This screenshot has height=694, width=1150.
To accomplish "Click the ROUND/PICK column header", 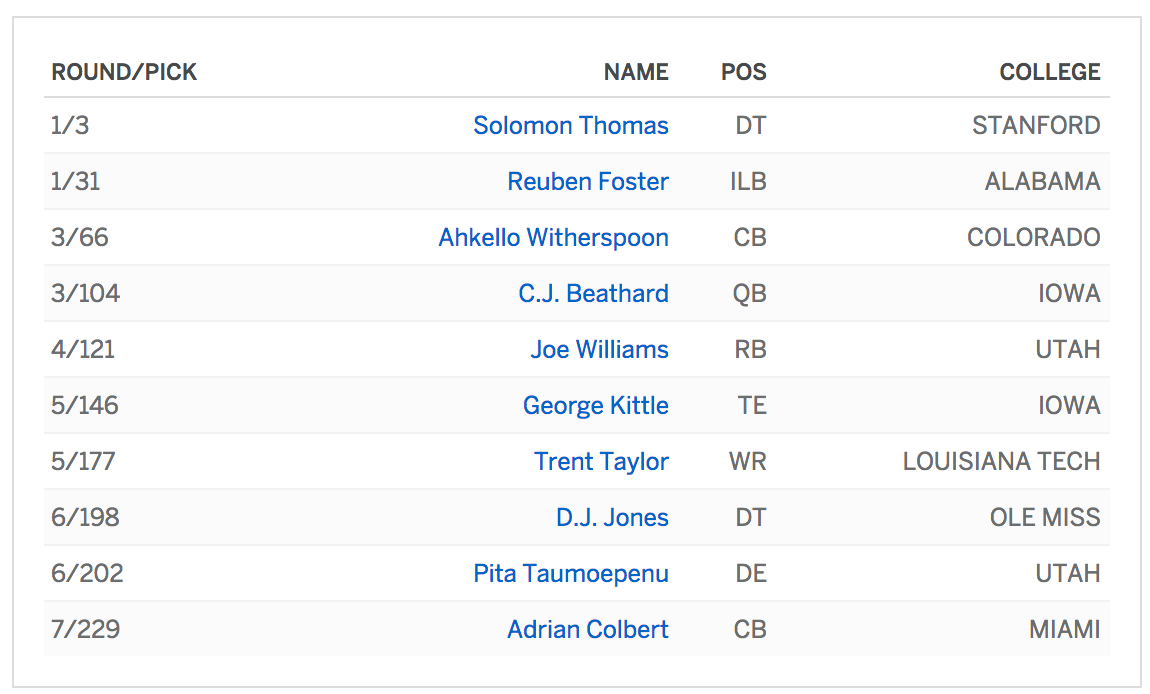I will coord(124,72).
